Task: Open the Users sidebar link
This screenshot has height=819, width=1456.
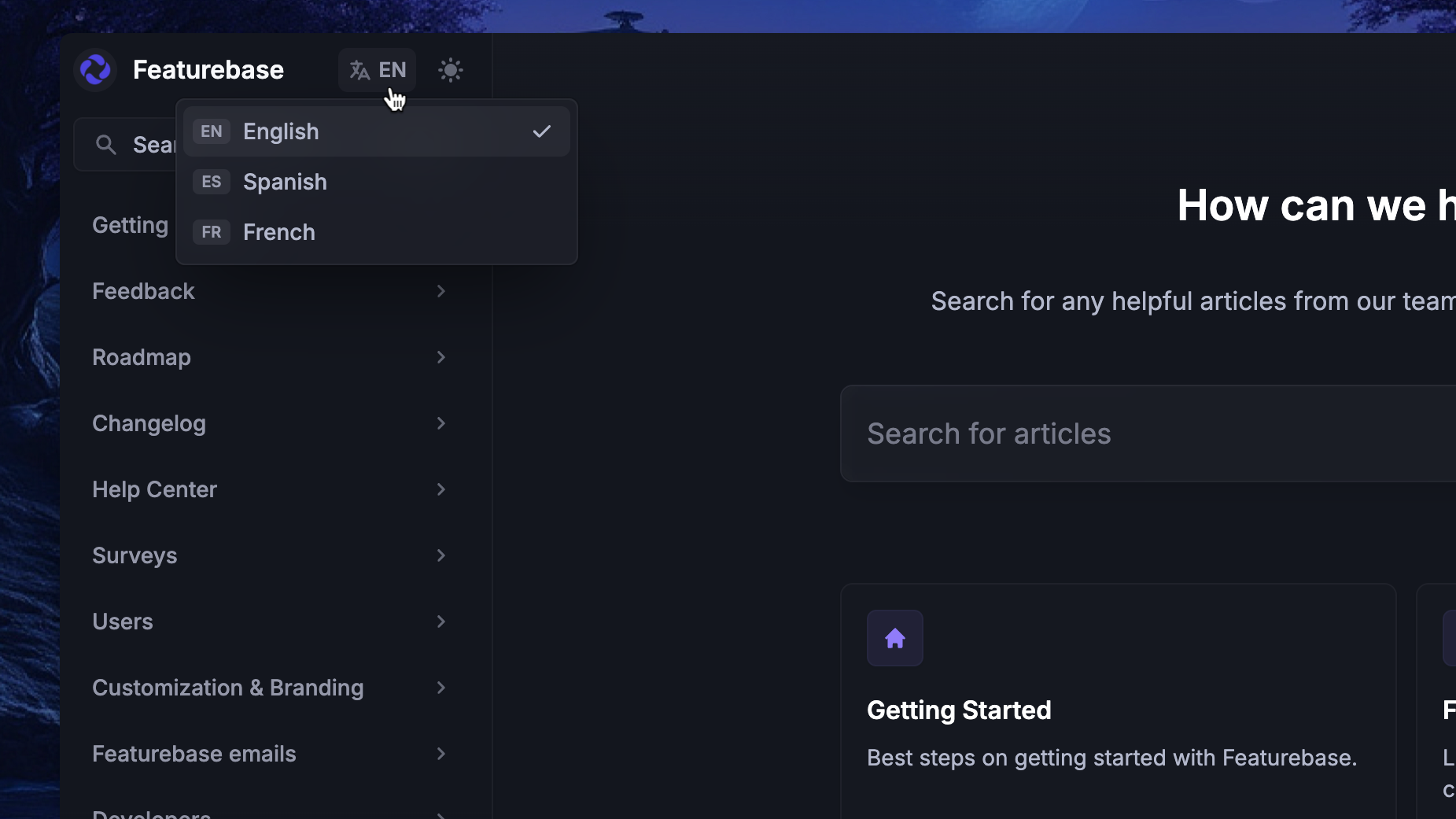Action: [x=122, y=622]
